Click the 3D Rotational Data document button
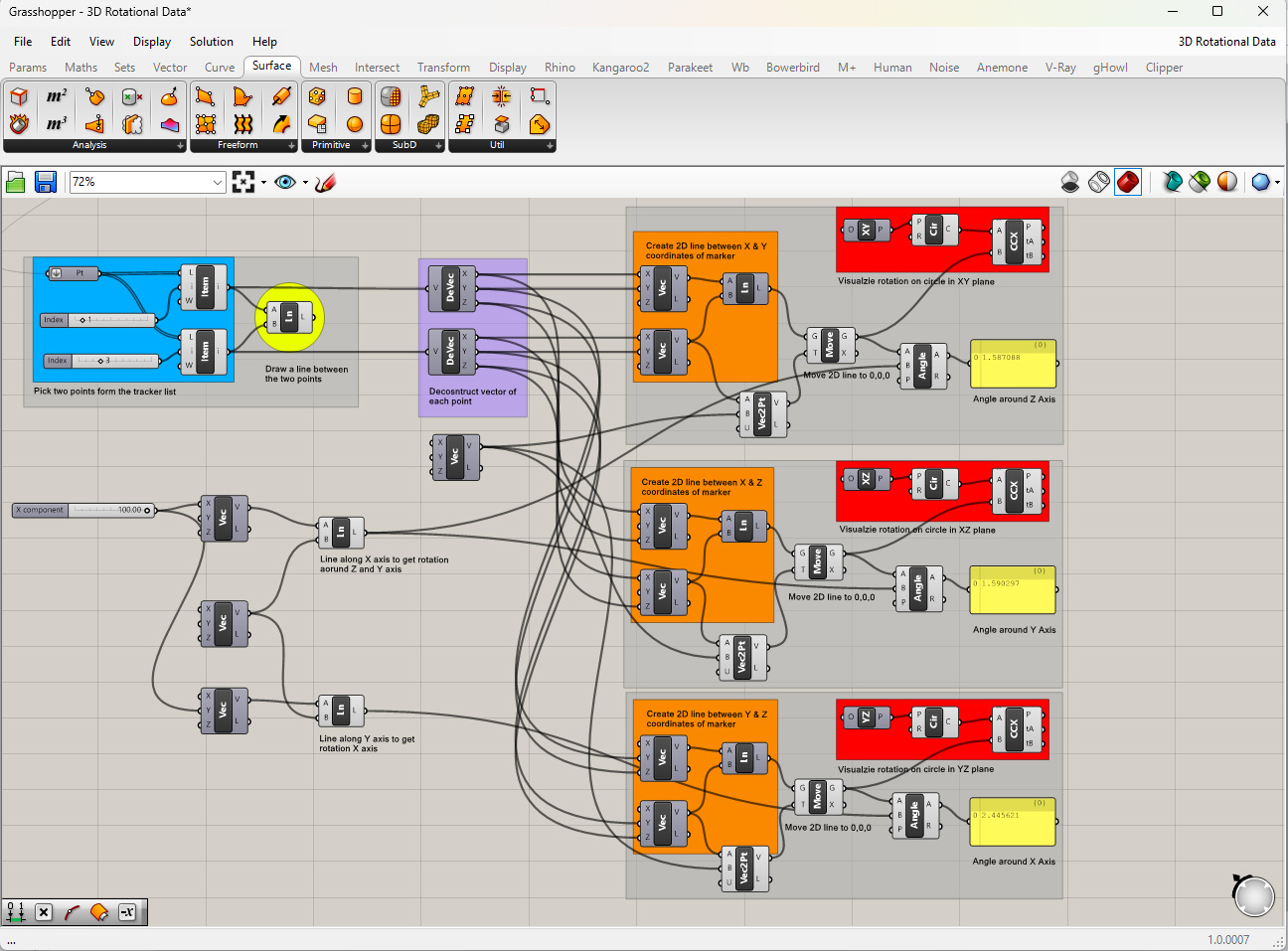 point(1226,42)
